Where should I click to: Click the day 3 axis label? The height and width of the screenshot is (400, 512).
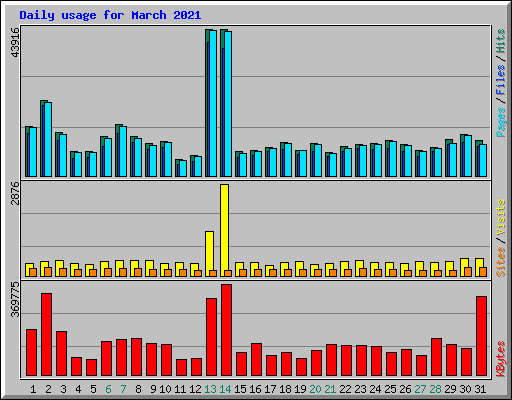[63, 389]
